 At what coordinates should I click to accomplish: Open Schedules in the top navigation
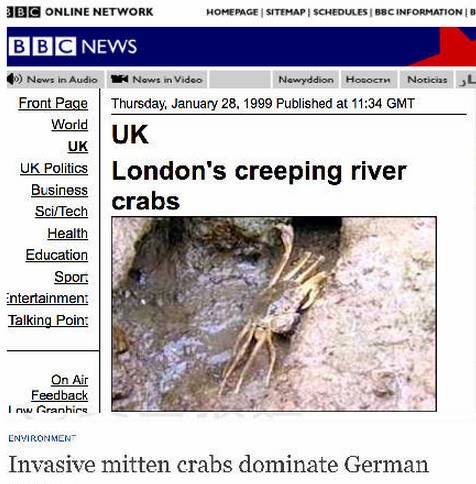pyautogui.click(x=340, y=12)
